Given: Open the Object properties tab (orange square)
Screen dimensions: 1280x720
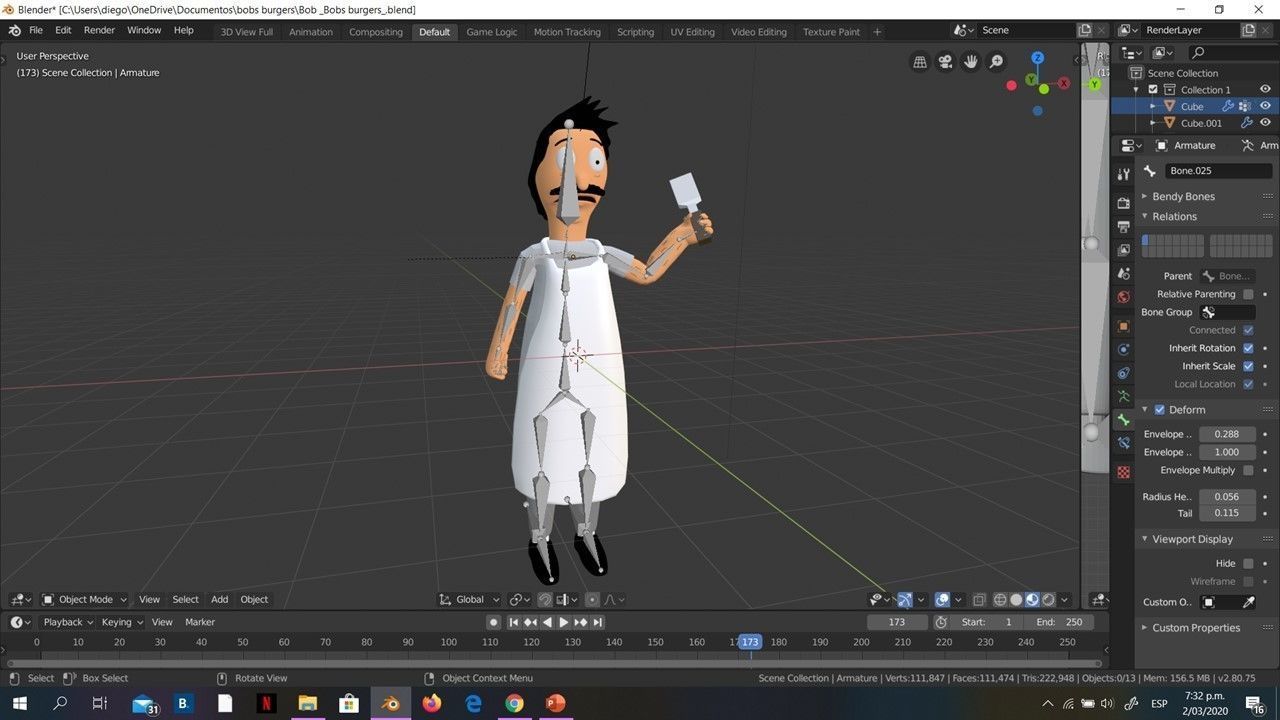Looking at the screenshot, I should 1123,326.
